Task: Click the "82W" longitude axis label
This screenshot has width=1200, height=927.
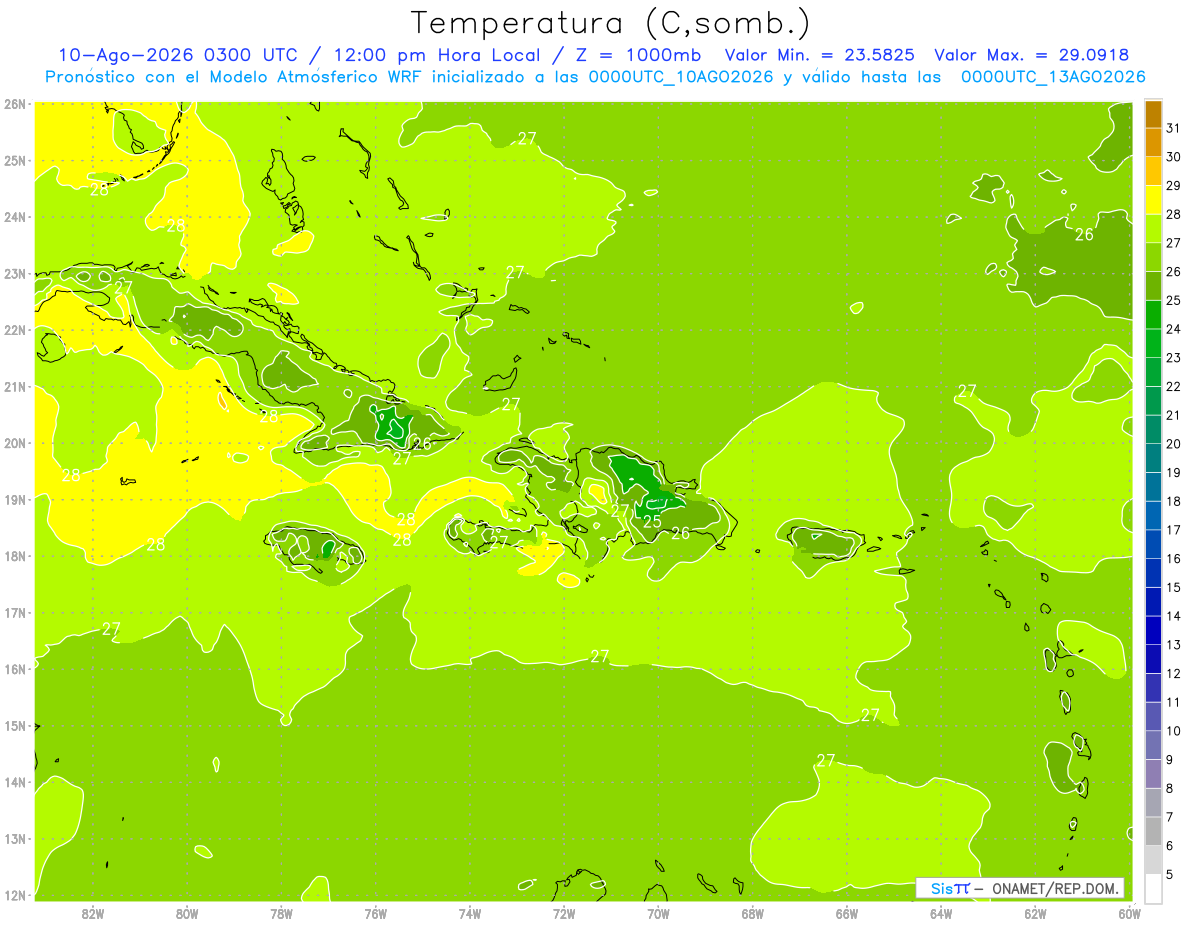Action: 92,913
